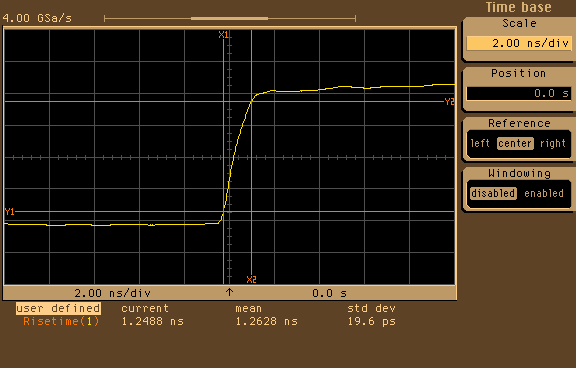Click the memory bar highlighted window segment
Image resolution: width=576 pixels, height=368 pixels.
[x=230, y=18]
